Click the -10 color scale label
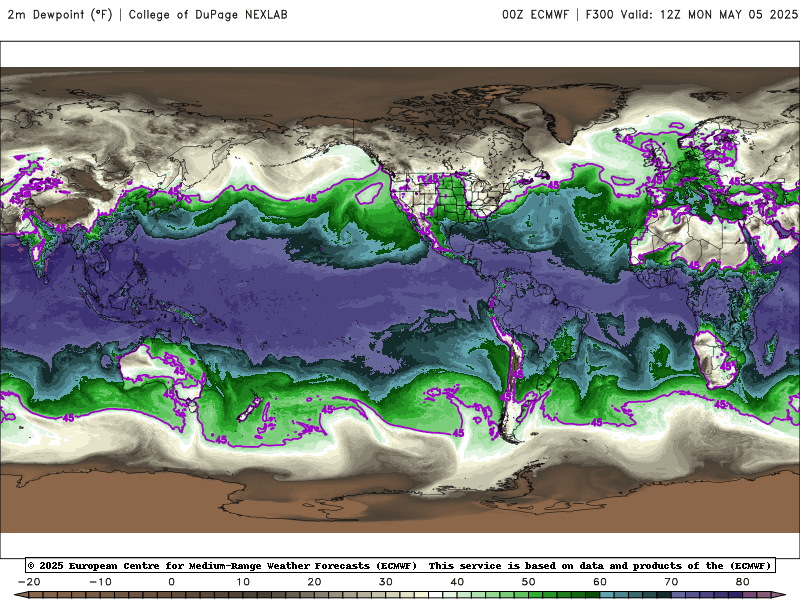Screen dimensions: 800x600 click(100, 582)
